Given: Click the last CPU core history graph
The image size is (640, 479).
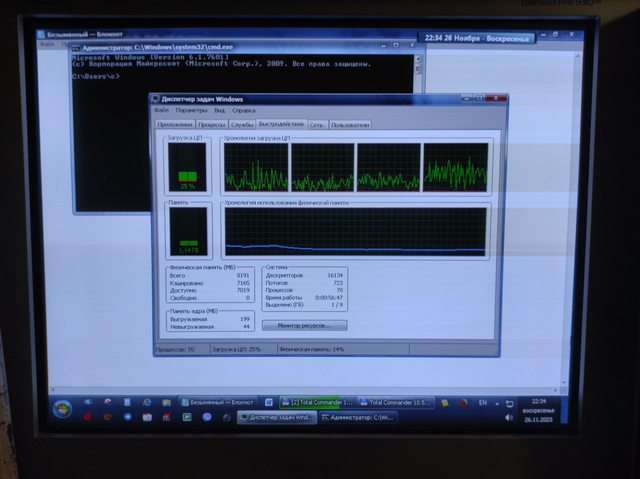Looking at the screenshot, I should click(x=456, y=167).
